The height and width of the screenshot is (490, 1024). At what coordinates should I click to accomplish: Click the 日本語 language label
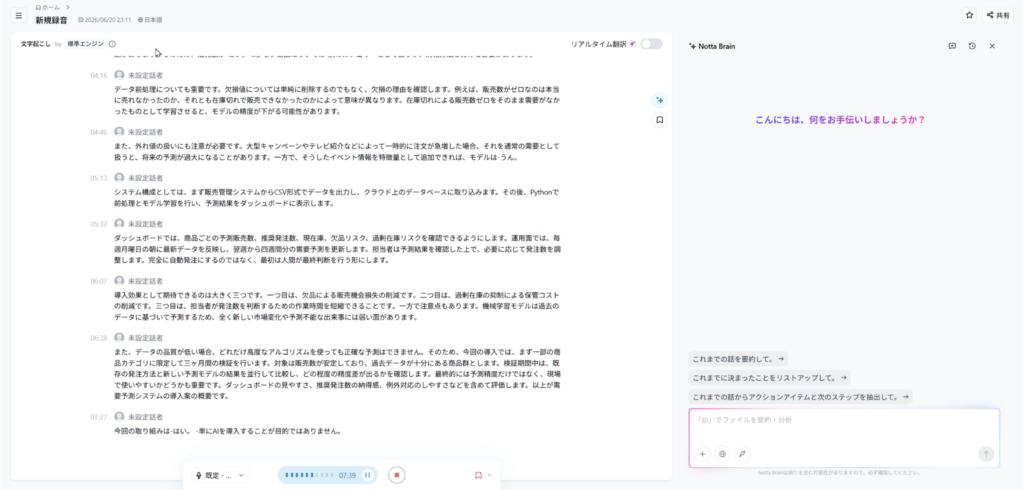(153, 20)
